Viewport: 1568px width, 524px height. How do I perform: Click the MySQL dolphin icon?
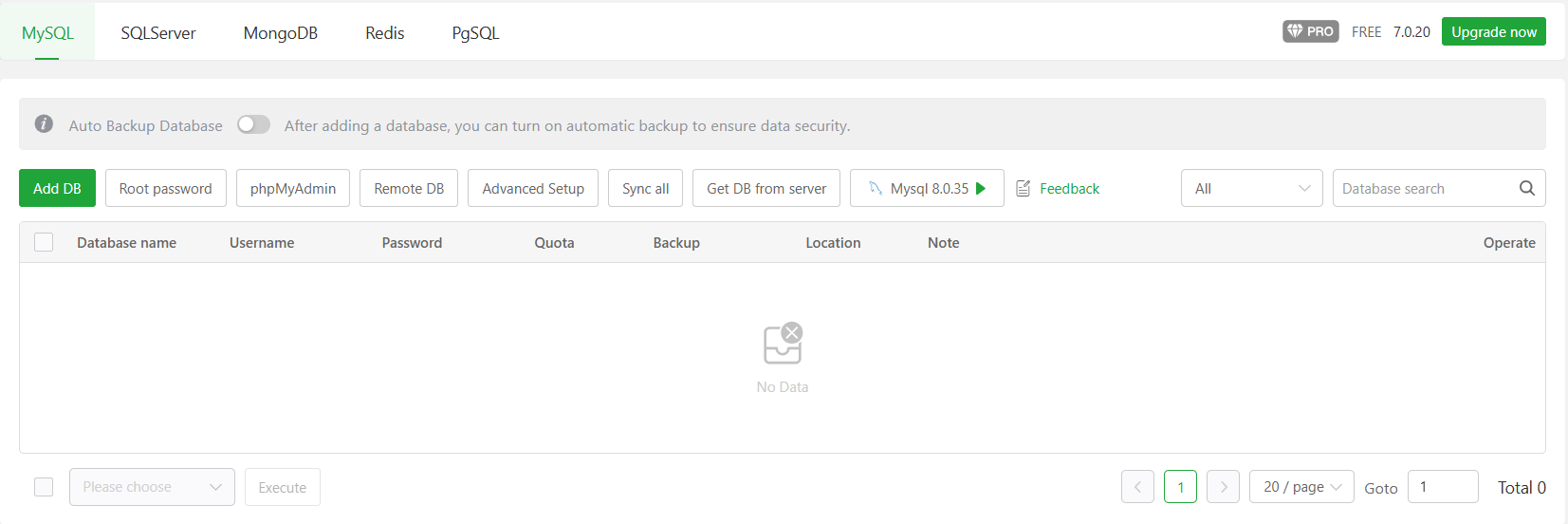pos(876,188)
